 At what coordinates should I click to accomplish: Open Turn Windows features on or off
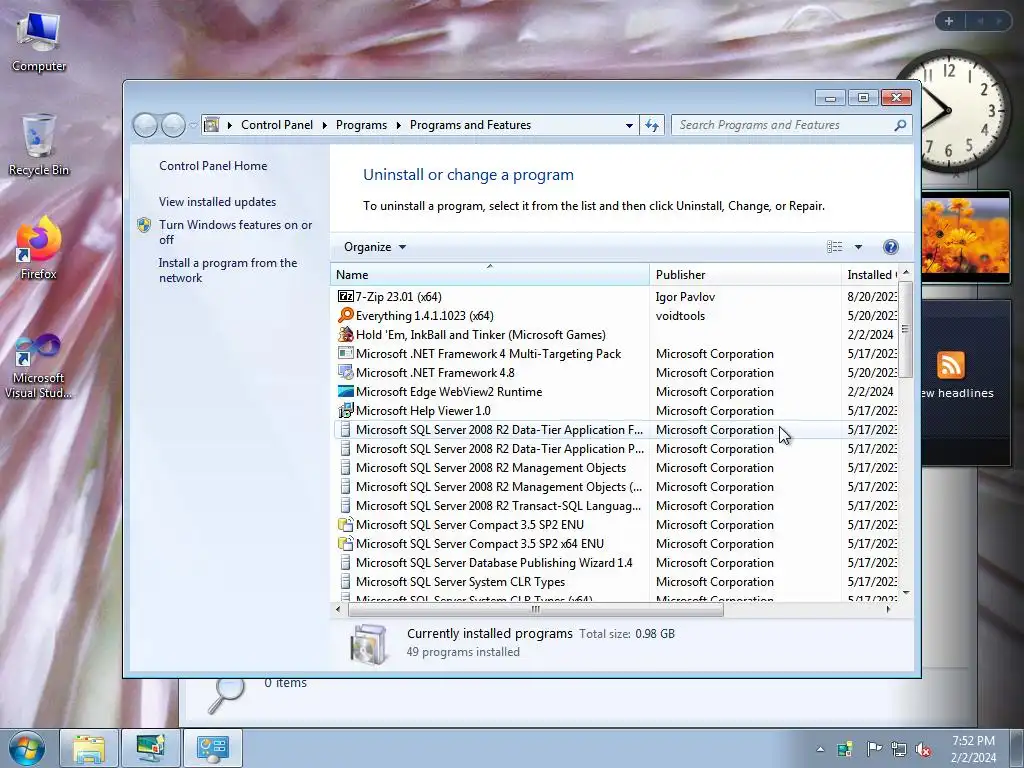click(235, 232)
